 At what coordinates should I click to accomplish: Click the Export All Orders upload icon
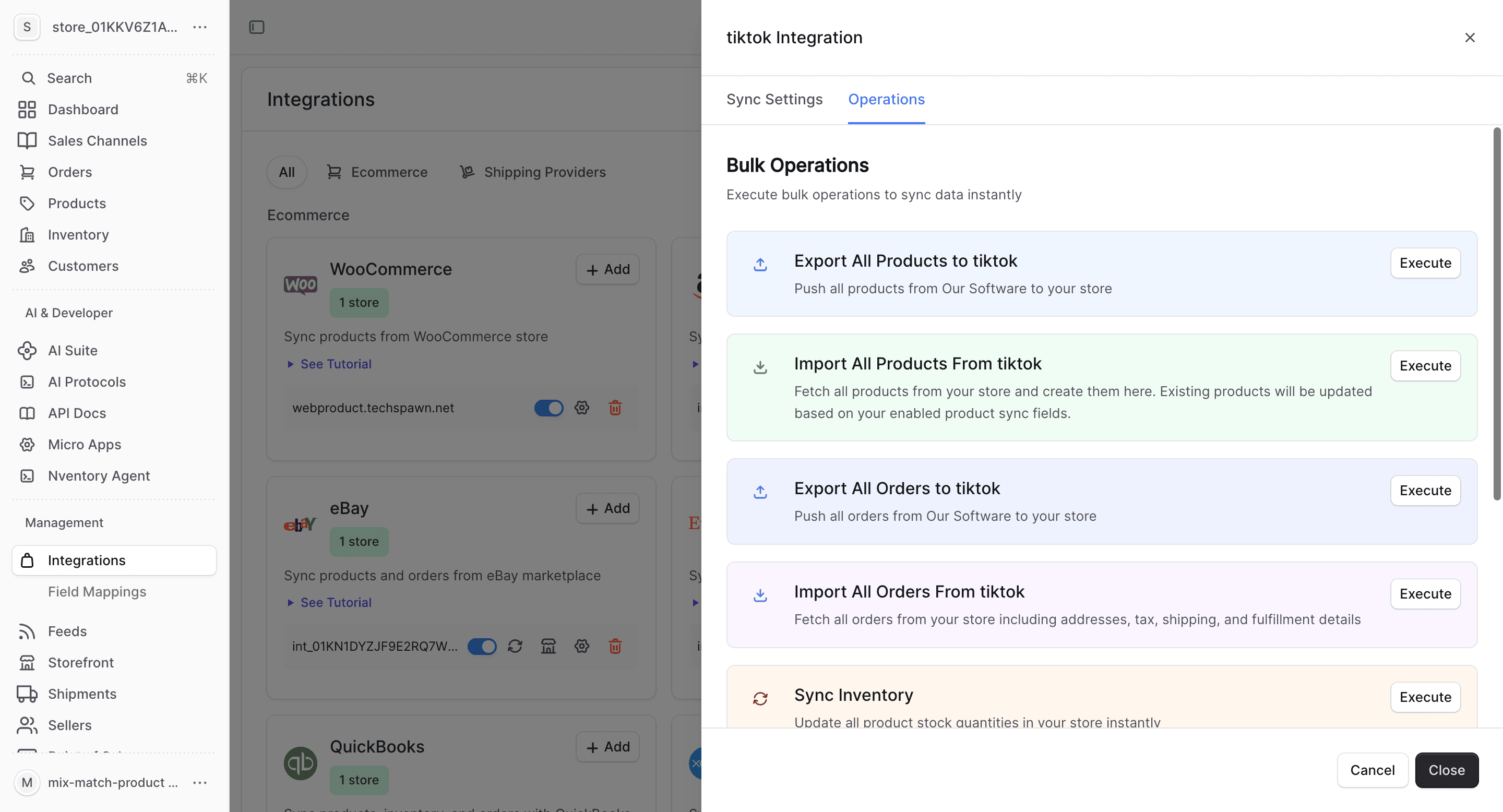(760, 492)
